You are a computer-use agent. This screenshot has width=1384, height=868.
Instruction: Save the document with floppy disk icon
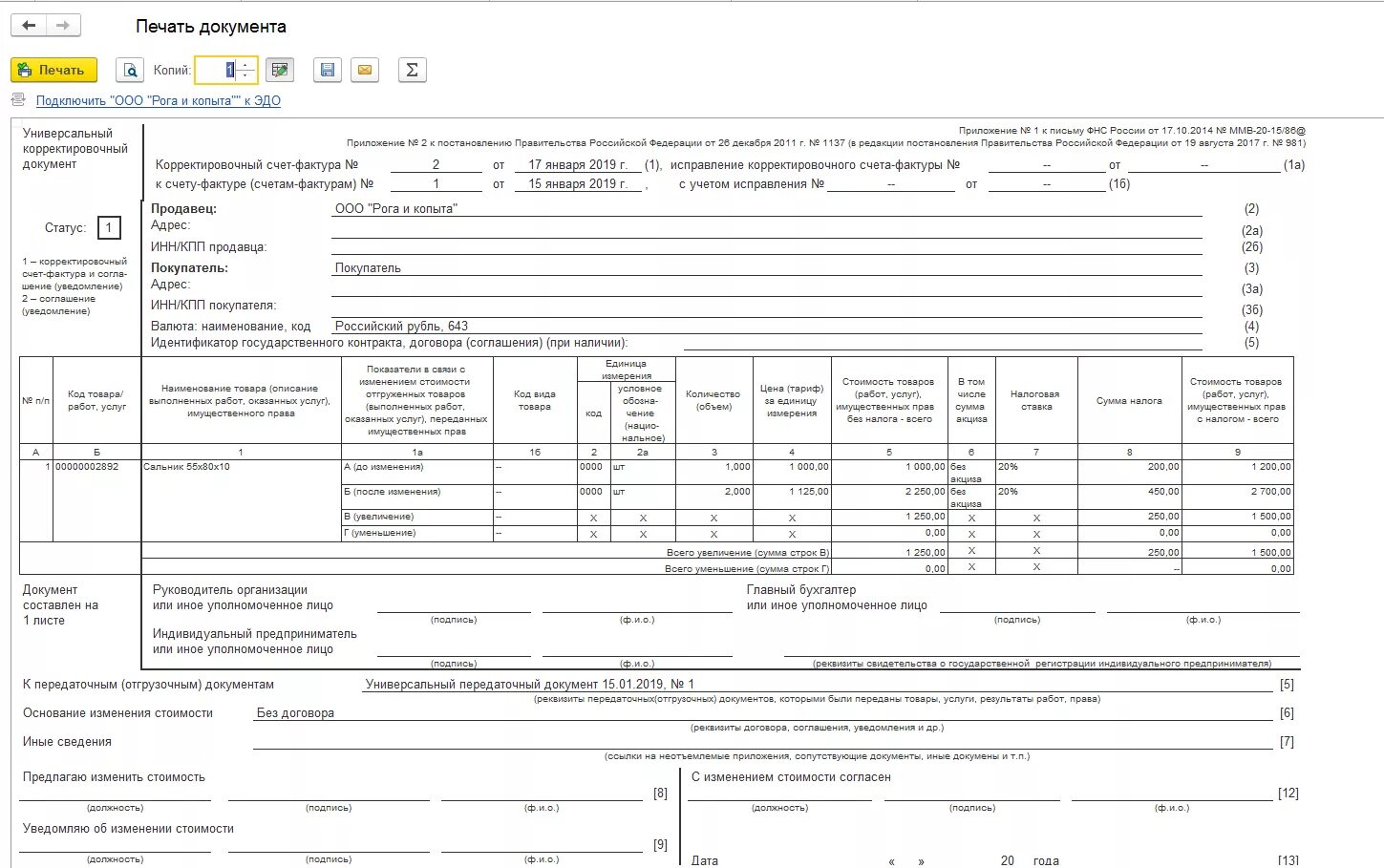[328, 70]
